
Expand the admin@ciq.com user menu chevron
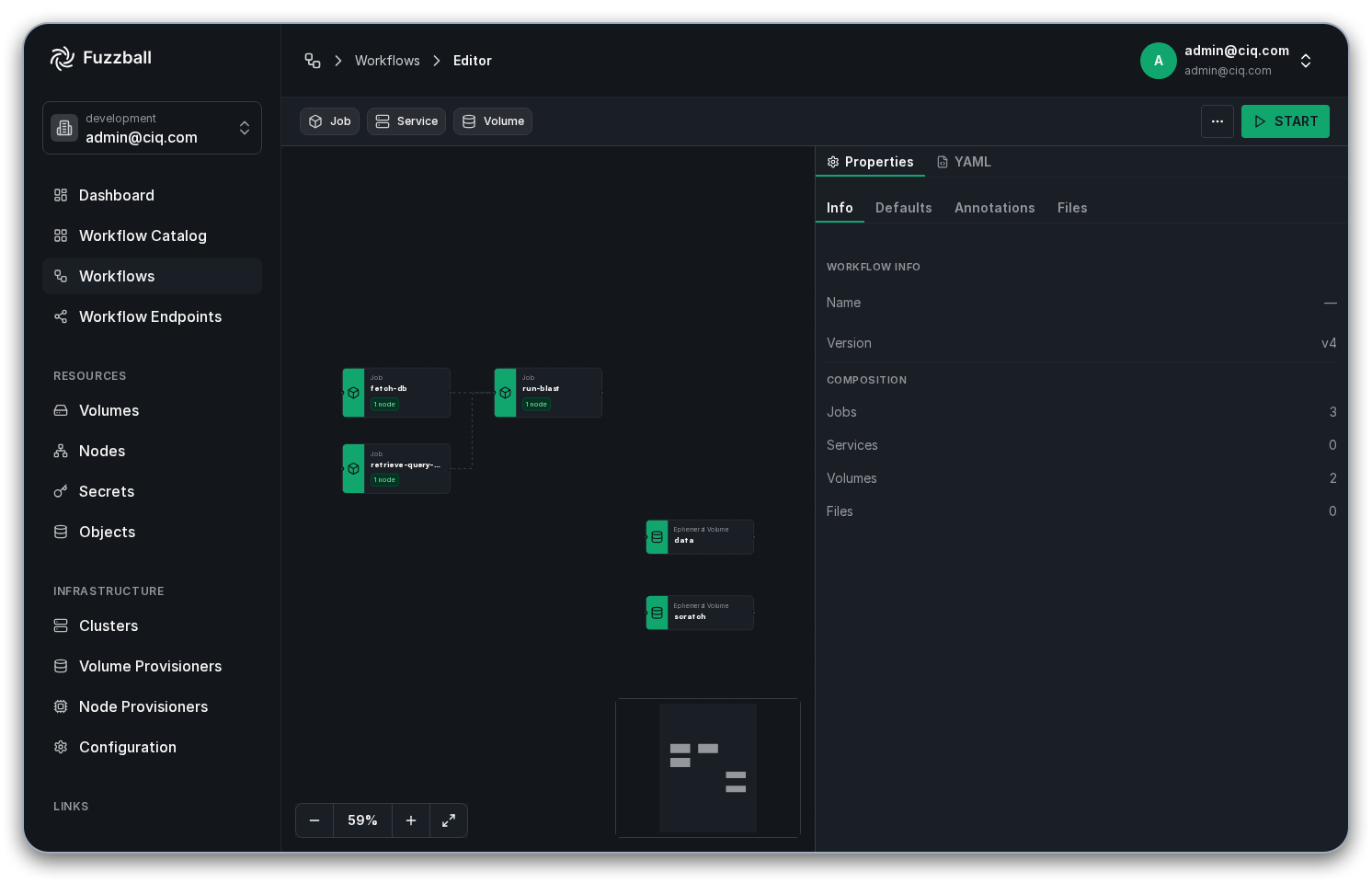[1306, 61]
